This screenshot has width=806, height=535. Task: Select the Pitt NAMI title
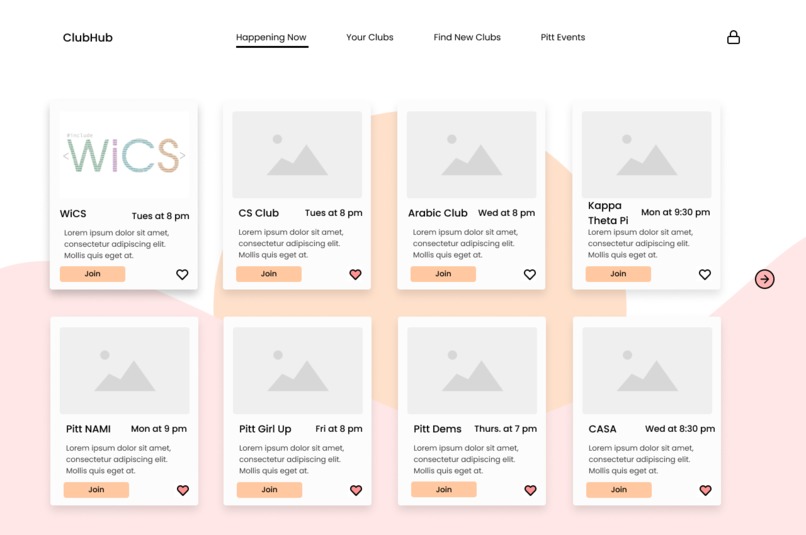88,429
